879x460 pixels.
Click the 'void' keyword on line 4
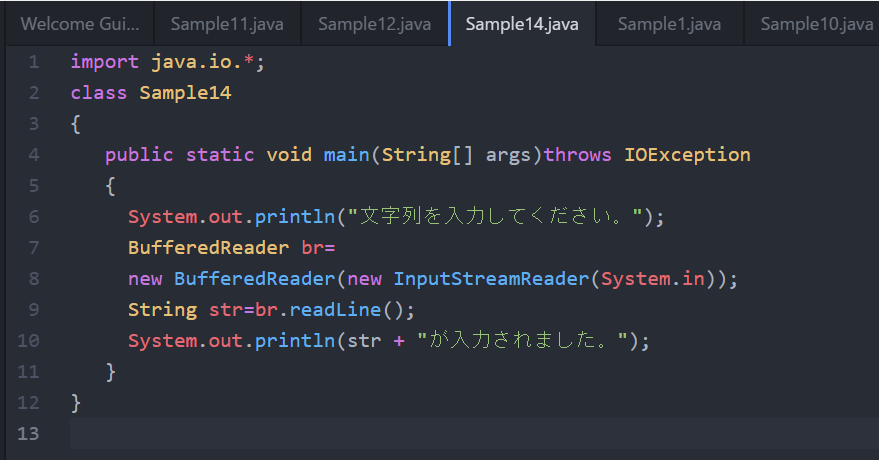pyautogui.click(x=289, y=155)
